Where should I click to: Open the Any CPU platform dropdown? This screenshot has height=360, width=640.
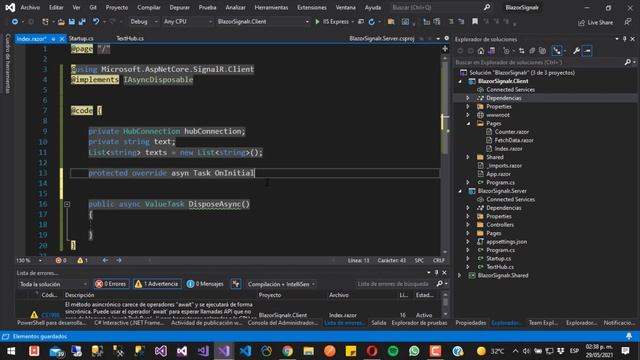188,22
